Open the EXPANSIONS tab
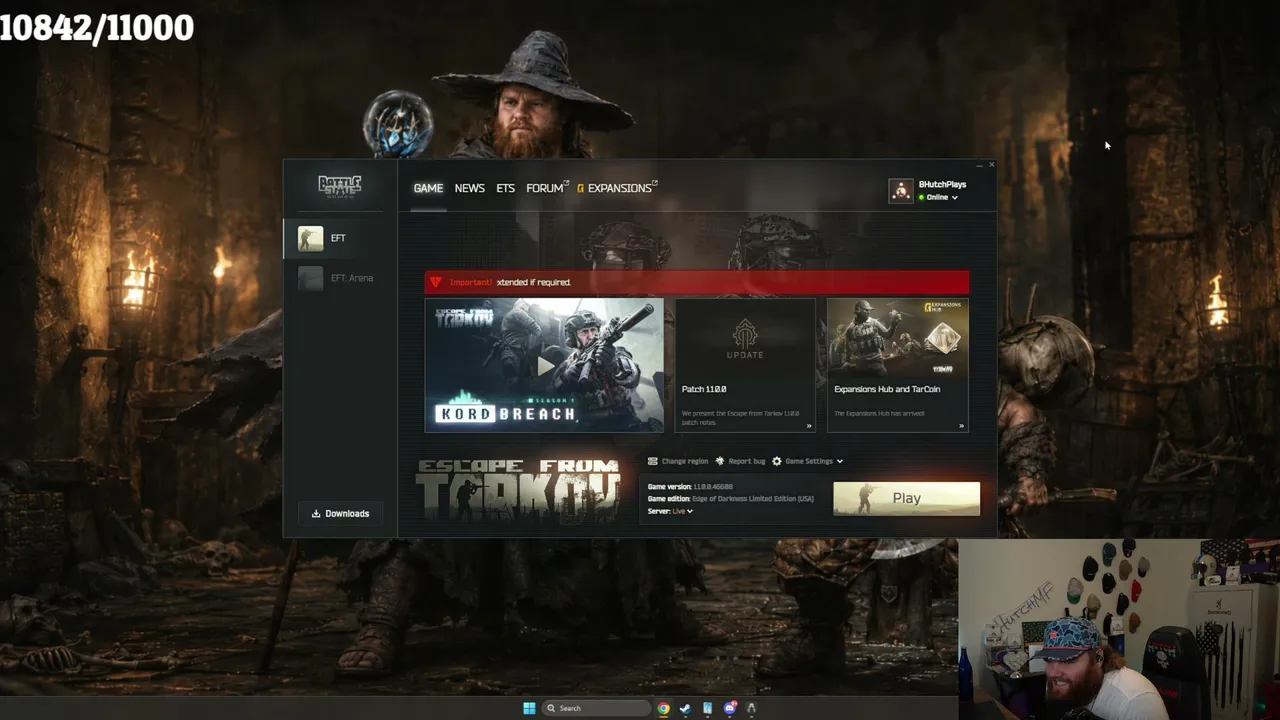Image resolution: width=1280 pixels, height=720 pixels. click(617, 188)
